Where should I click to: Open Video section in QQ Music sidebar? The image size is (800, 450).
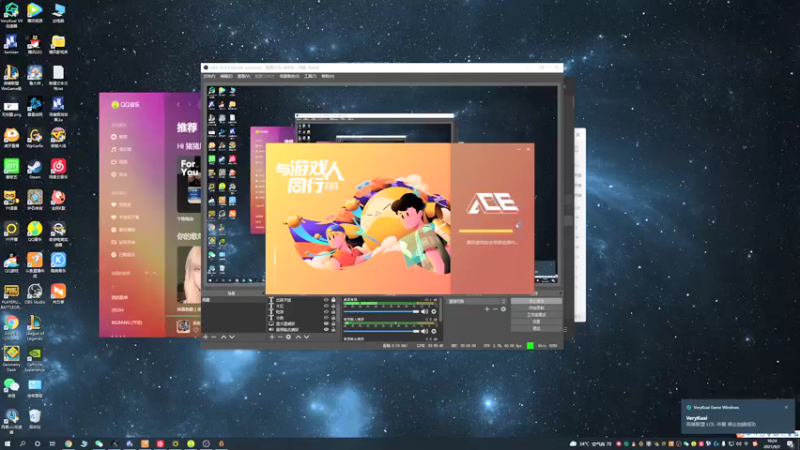click(119, 162)
